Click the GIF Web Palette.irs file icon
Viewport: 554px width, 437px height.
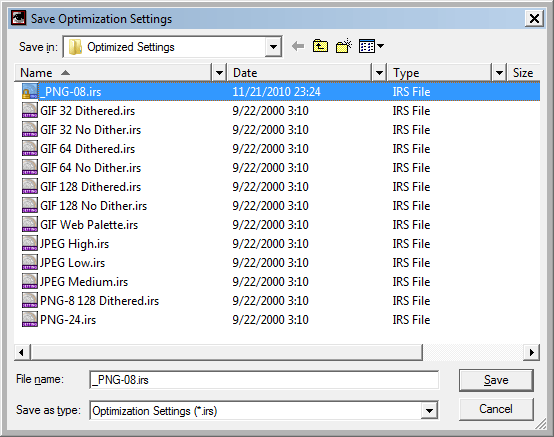(x=29, y=225)
